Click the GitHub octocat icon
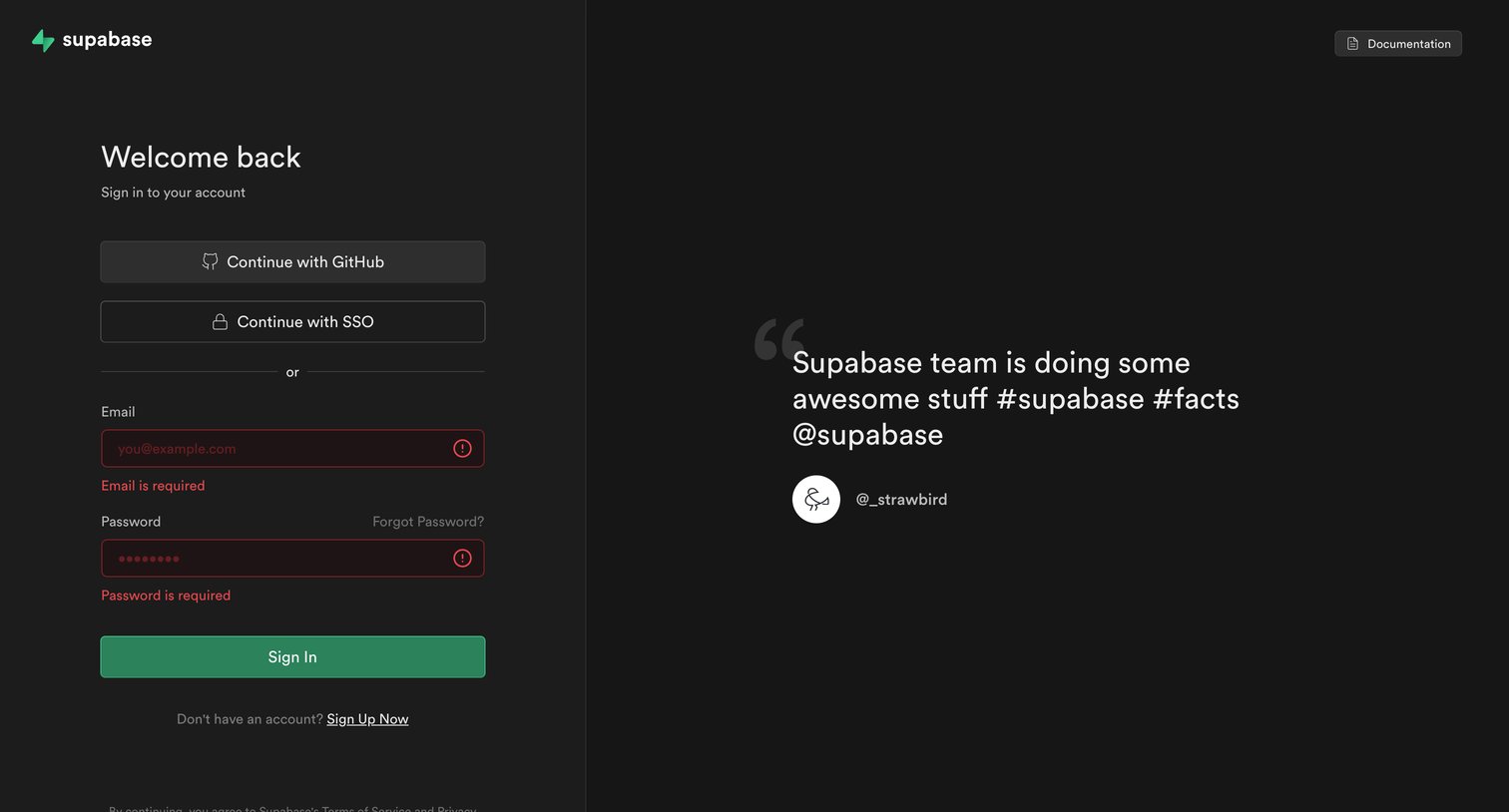 pos(211,261)
